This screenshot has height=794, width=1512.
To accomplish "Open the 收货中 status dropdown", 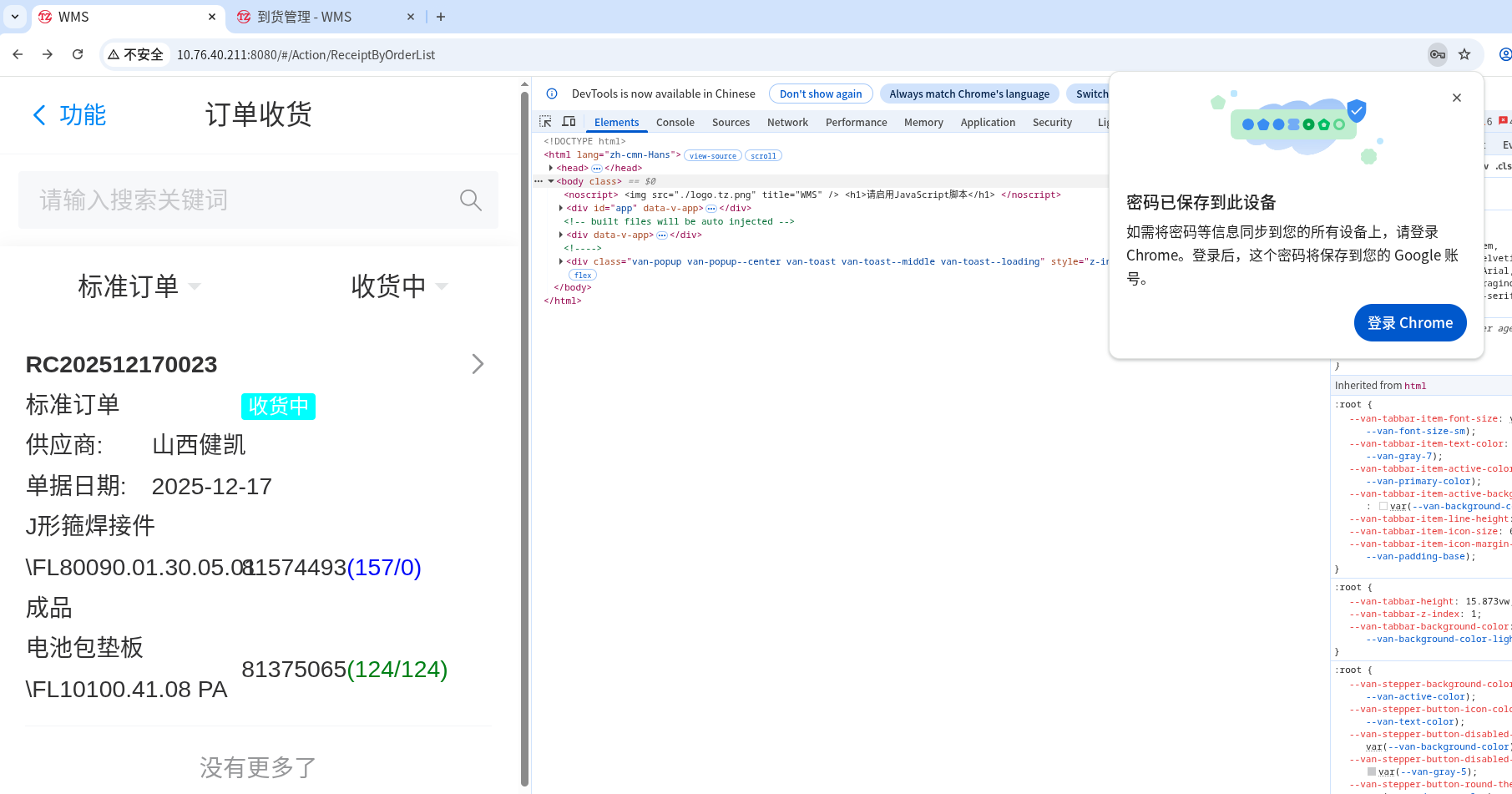I will [399, 286].
